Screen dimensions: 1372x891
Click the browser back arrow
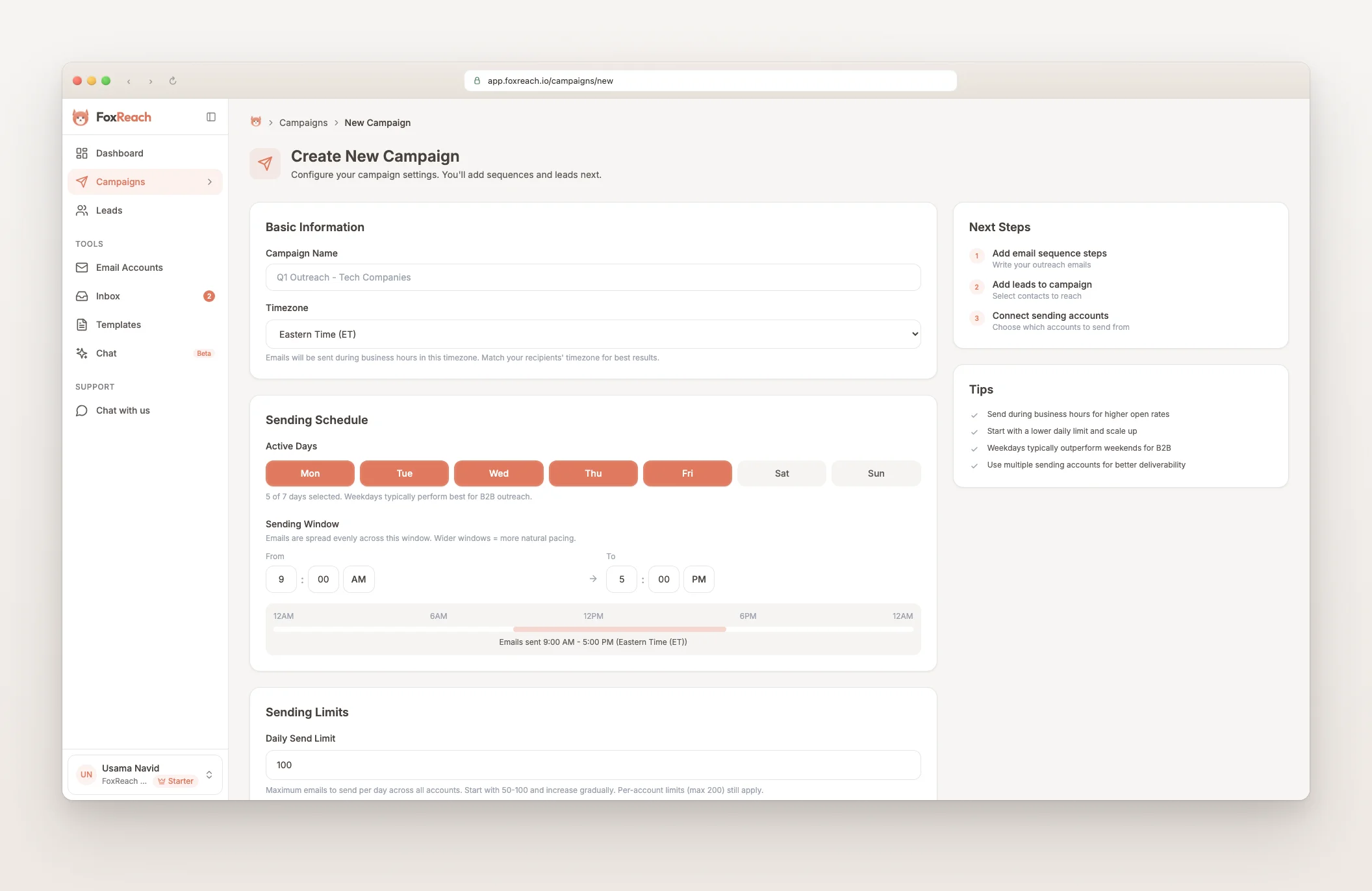pyautogui.click(x=129, y=81)
